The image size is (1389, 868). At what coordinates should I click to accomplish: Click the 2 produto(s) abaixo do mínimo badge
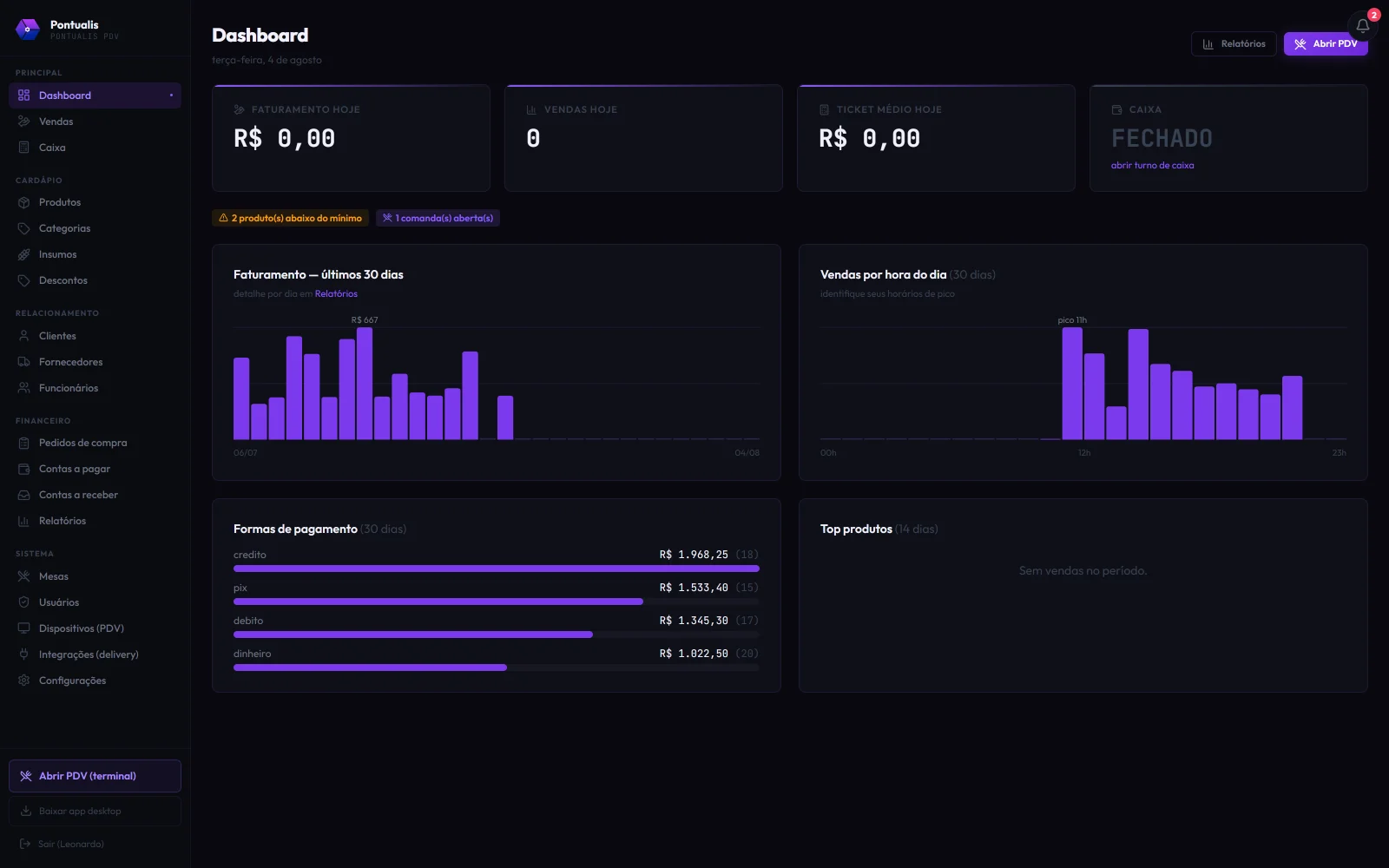290,218
